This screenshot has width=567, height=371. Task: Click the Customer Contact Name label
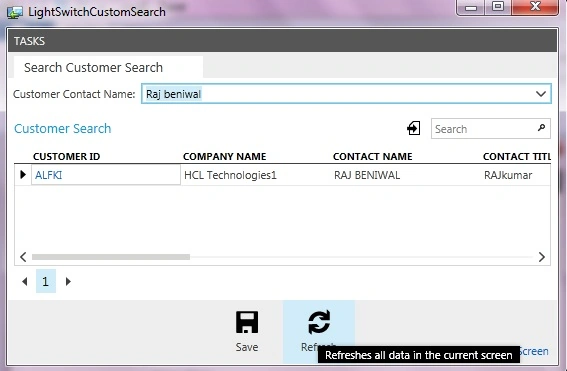click(x=74, y=94)
